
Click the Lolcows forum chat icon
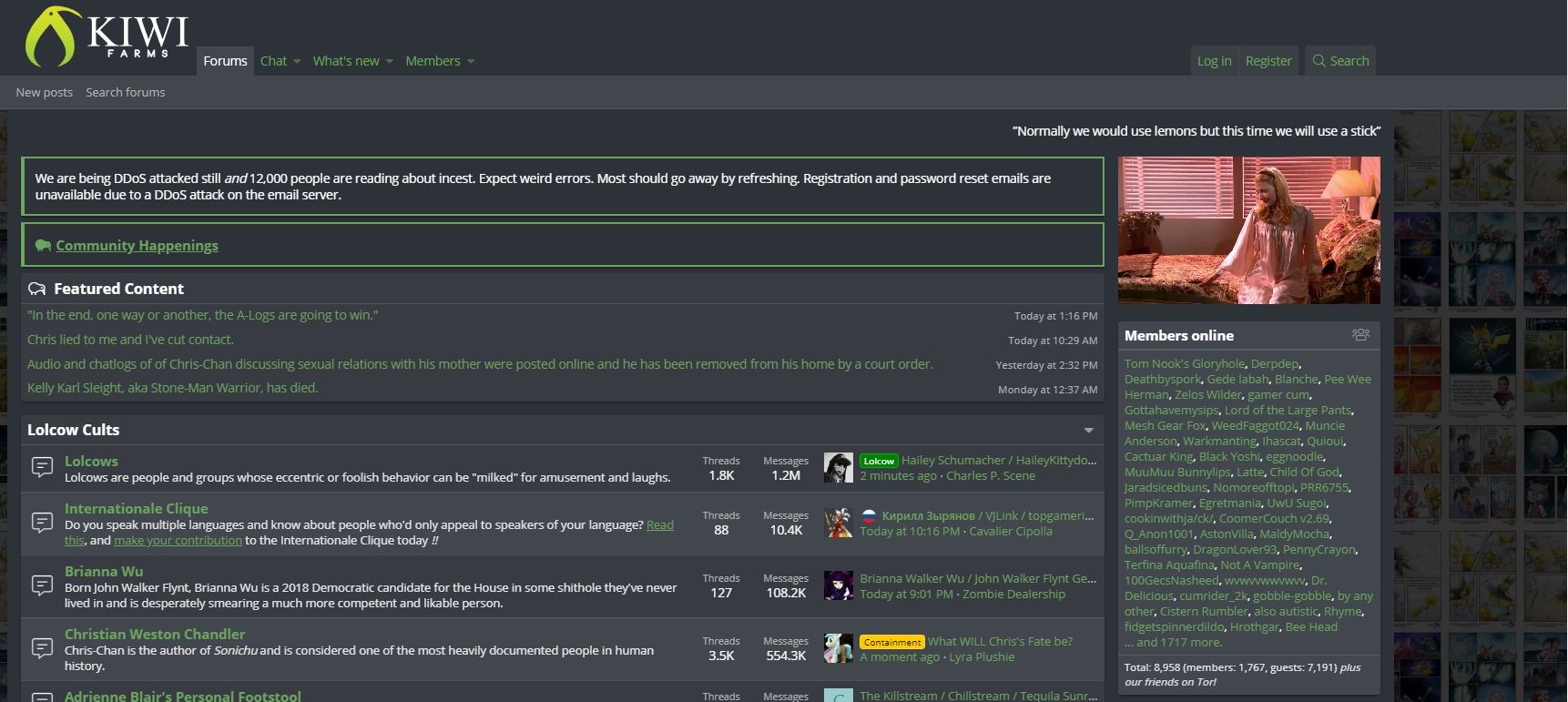42,467
